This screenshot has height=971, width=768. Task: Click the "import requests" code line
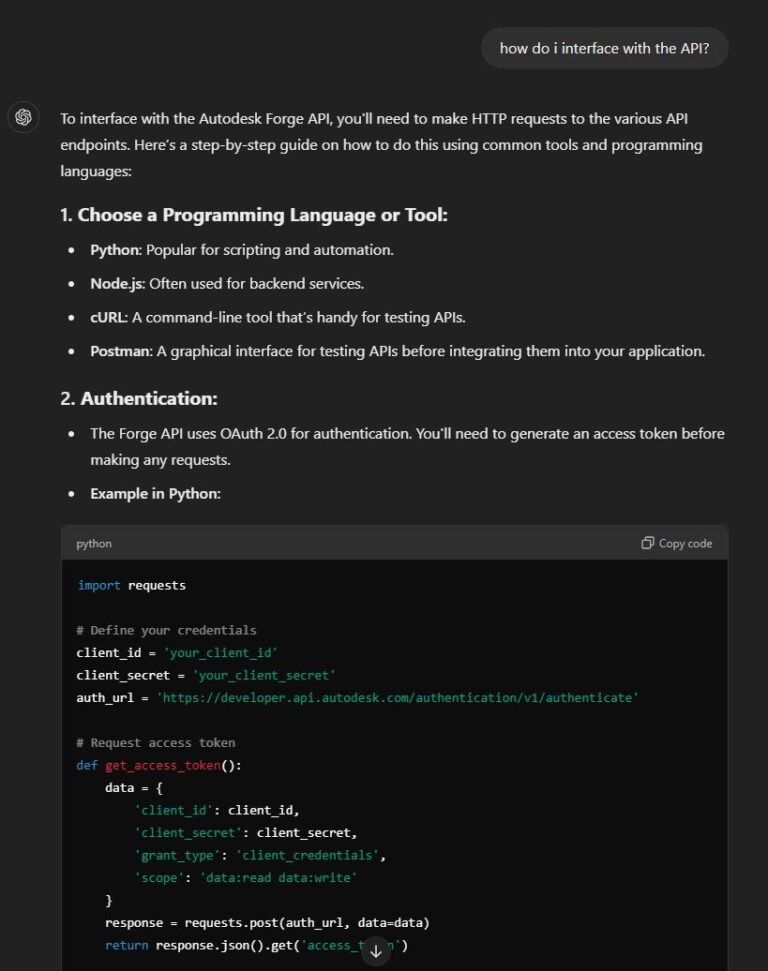(x=132, y=585)
